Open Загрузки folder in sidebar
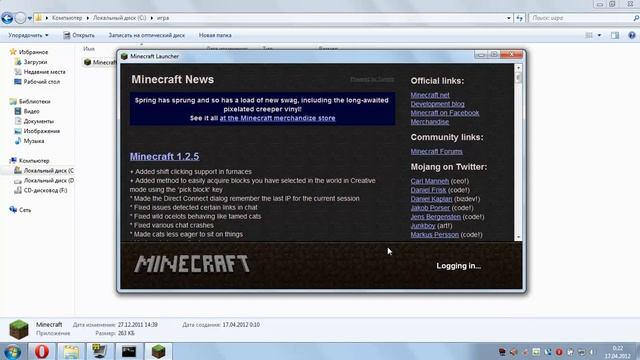640x360 pixels. tap(31, 62)
